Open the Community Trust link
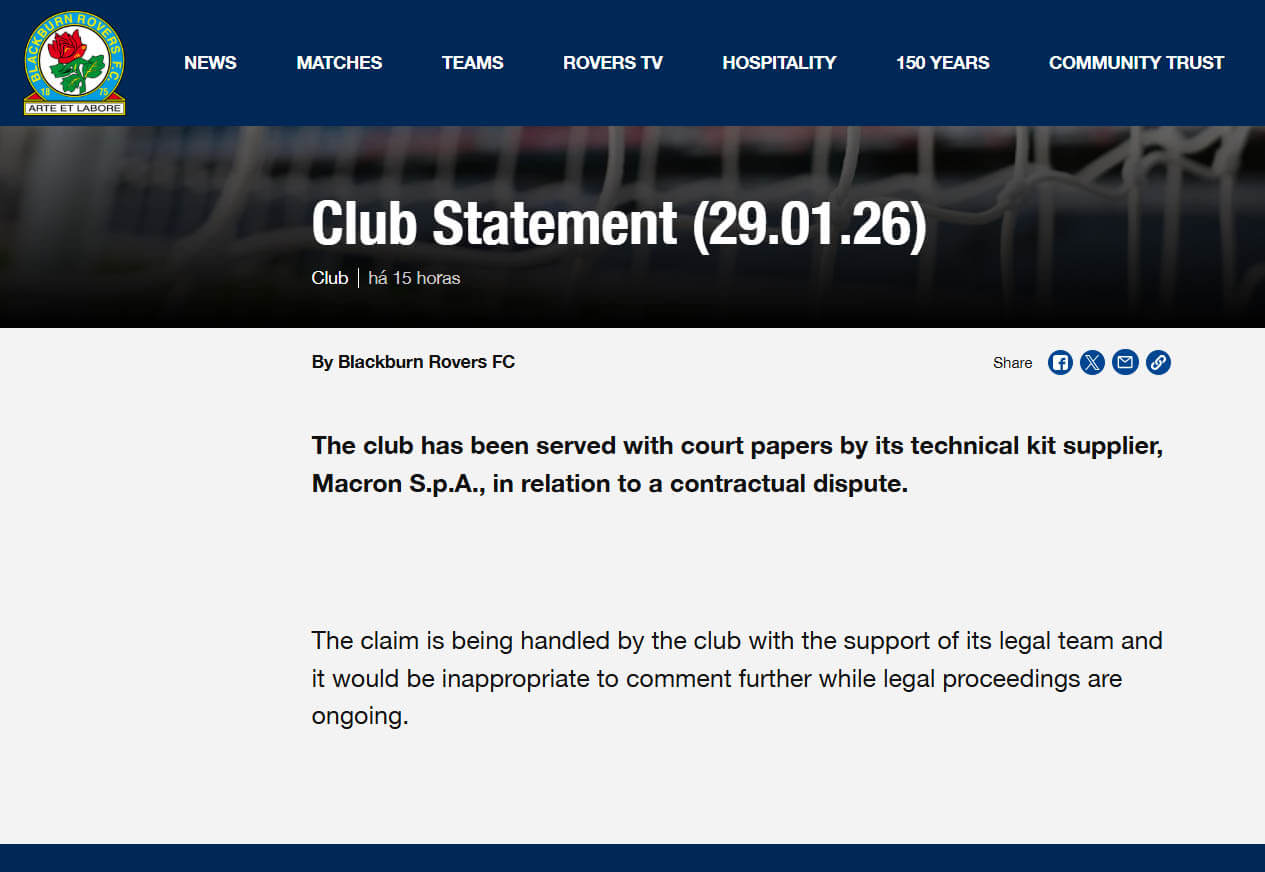The width and height of the screenshot is (1265, 872). point(1136,63)
